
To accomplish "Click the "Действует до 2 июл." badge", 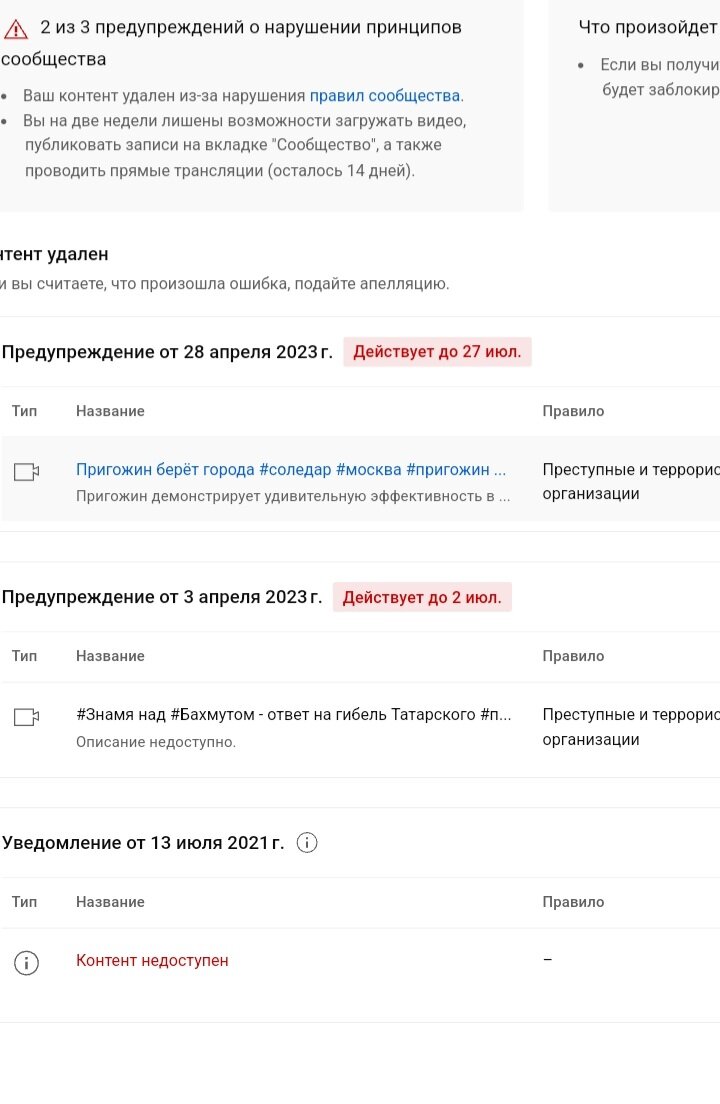I will [x=422, y=597].
